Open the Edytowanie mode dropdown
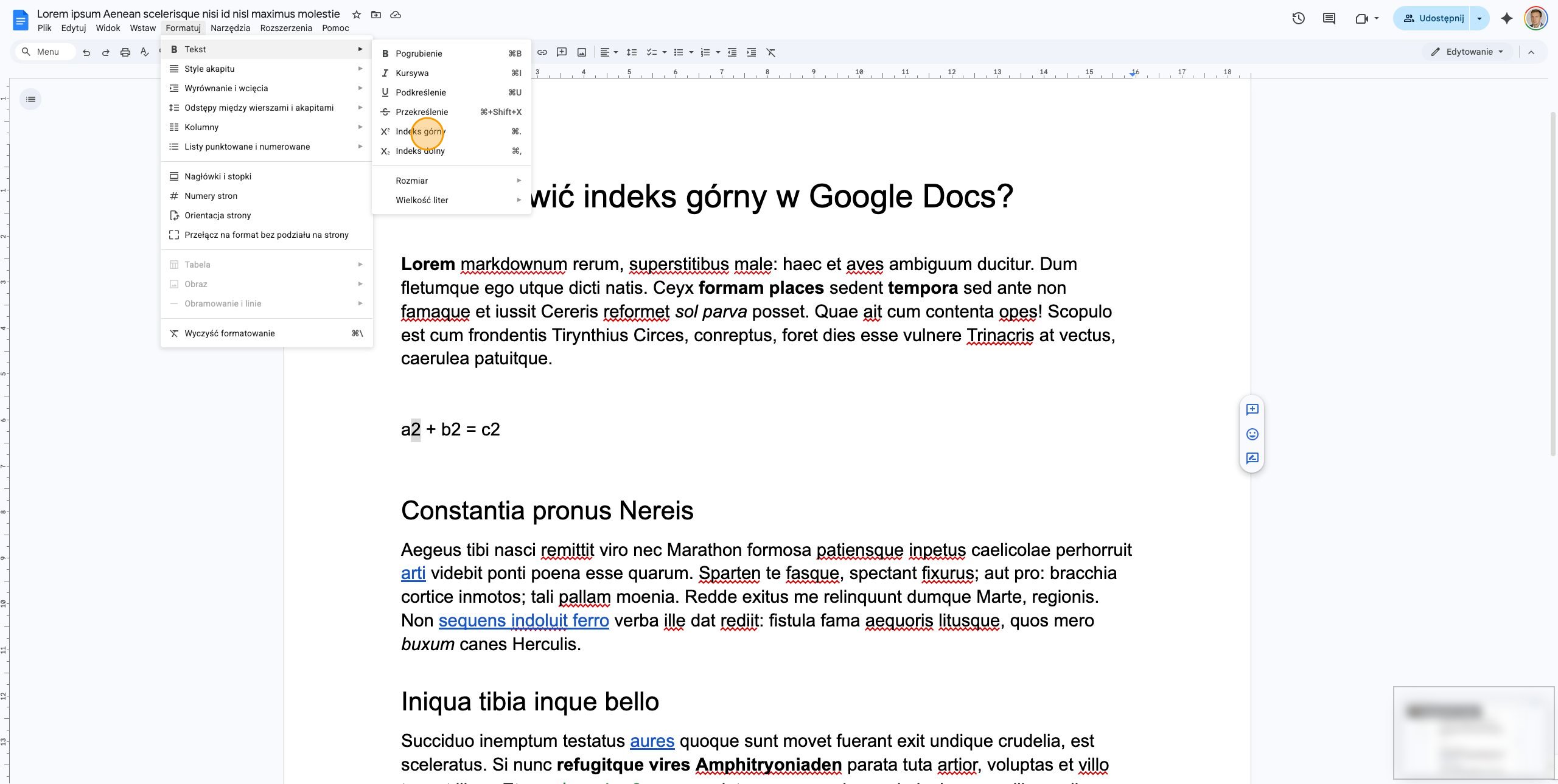Image resolution: width=1558 pixels, height=784 pixels. pyautogui.click(x=1467, y=52)
